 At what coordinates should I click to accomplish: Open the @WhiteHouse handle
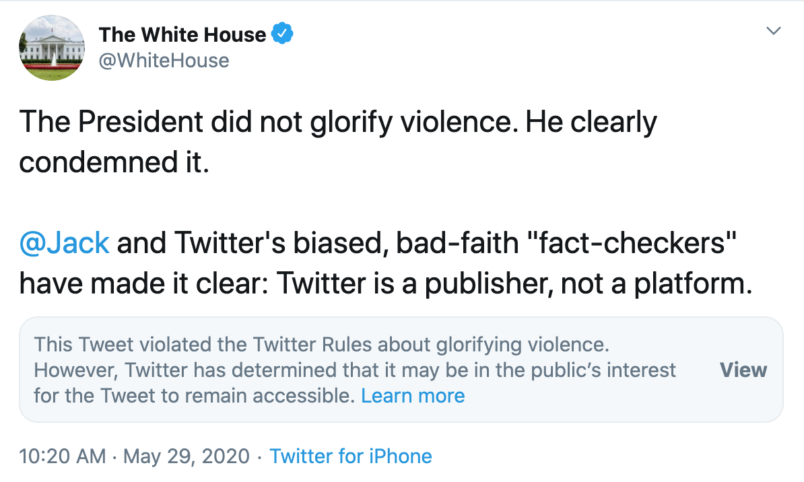[x=164, y=61]
